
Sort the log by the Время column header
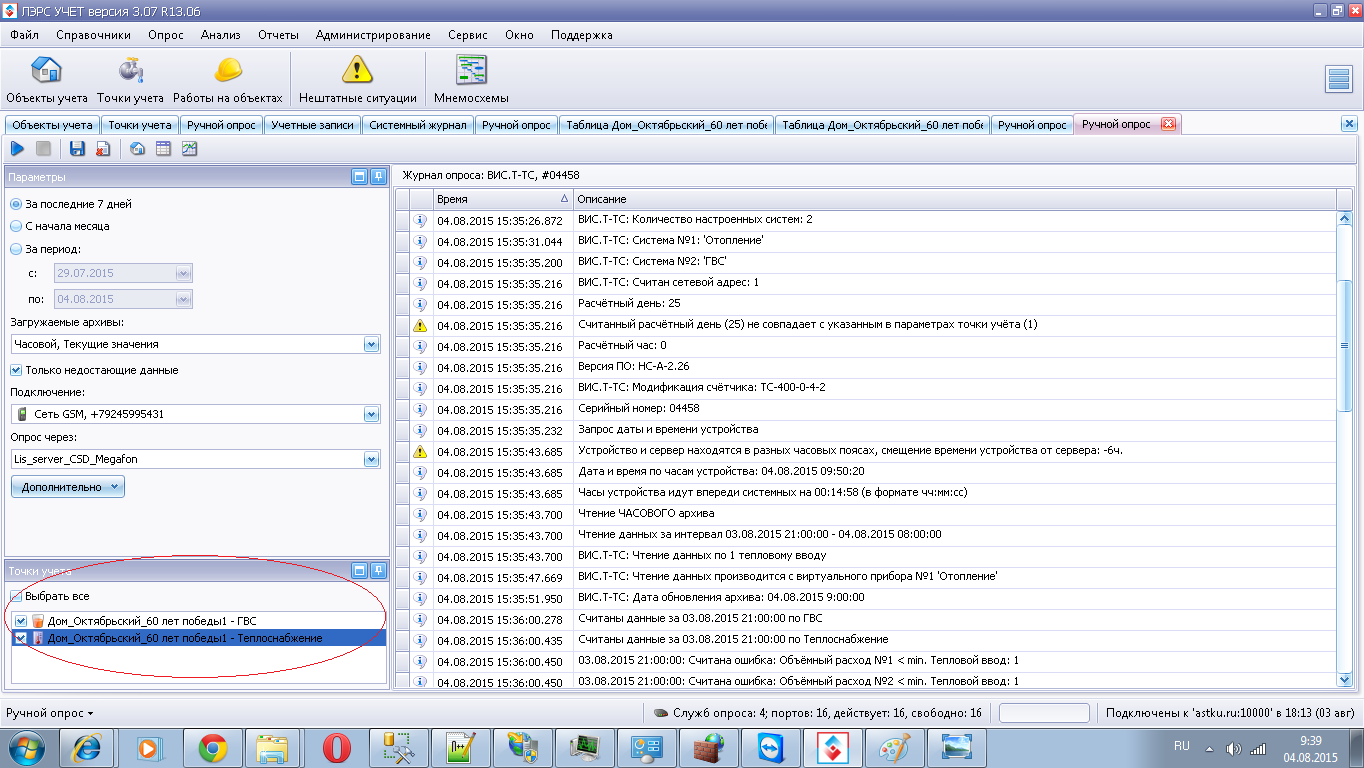pyautogui.click(x=503, y=199)
